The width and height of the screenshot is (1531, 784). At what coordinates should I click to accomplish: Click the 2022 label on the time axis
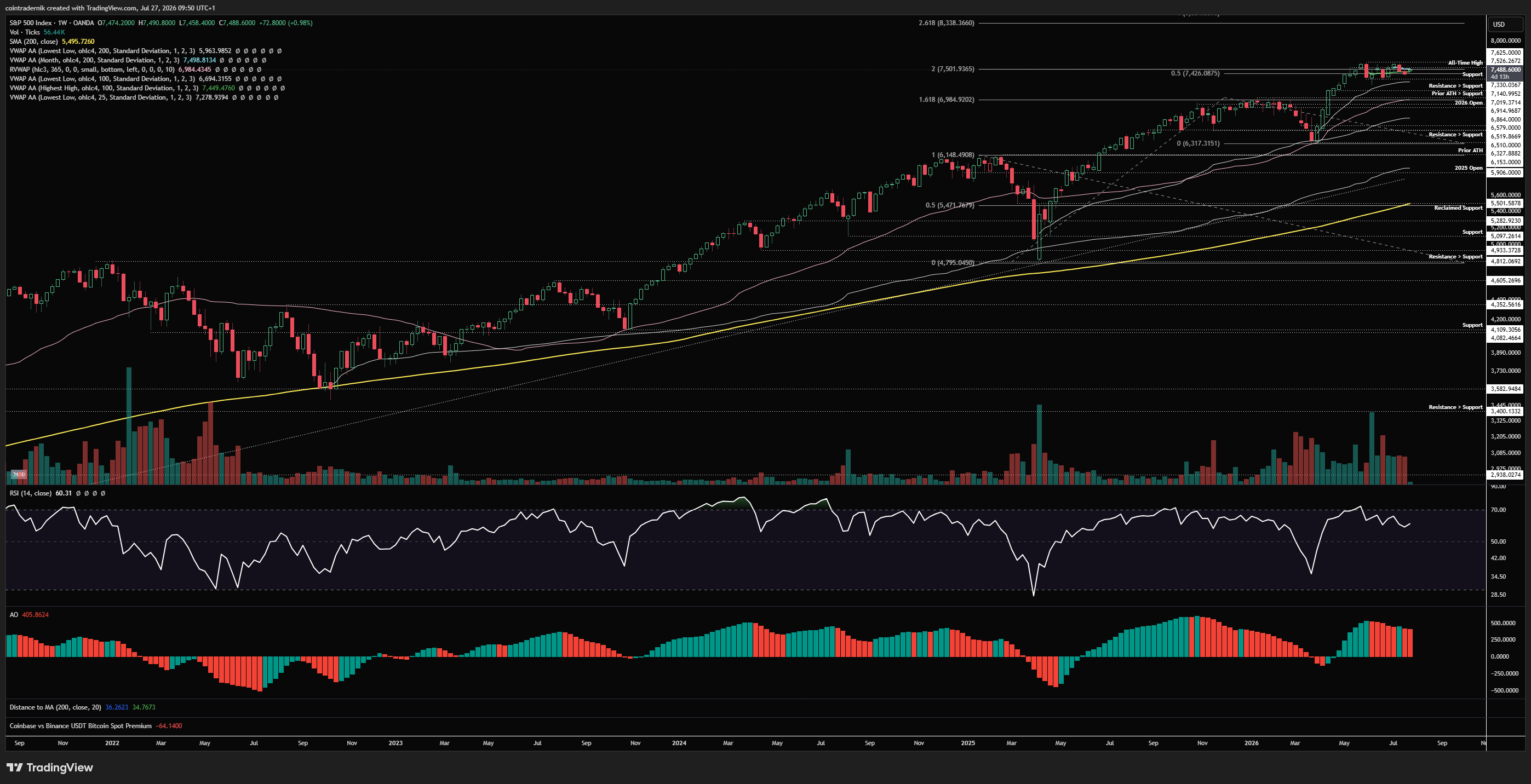coord(112,743)
